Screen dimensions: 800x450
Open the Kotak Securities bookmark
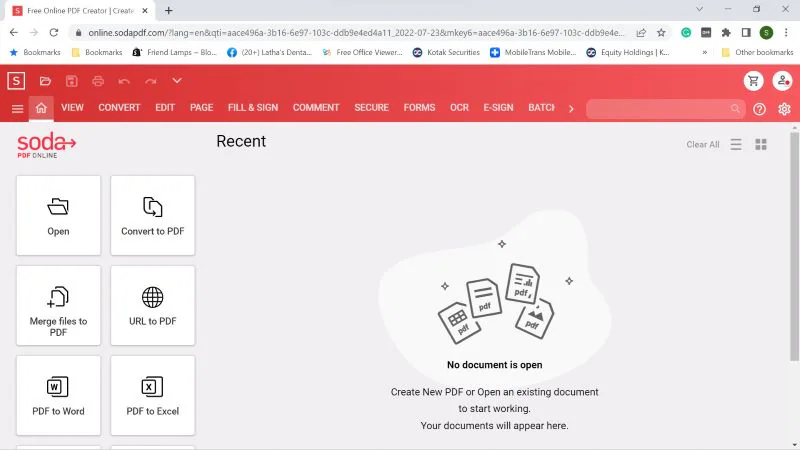(x=446, y=52)
